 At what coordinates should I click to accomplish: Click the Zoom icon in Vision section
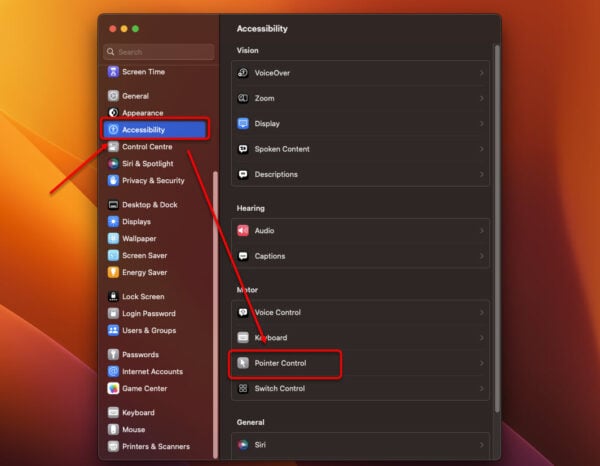(243, 98)
